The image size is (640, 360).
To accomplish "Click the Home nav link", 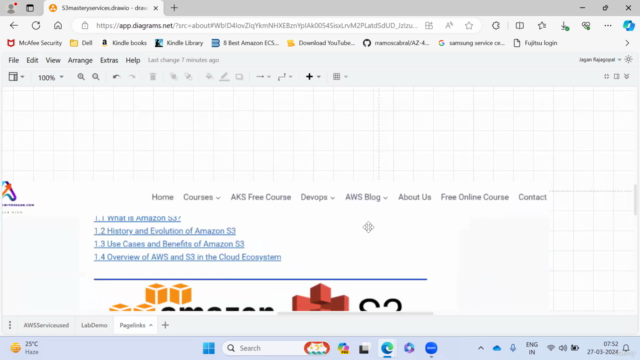I will pyautogui.click(x=162, y=197).
